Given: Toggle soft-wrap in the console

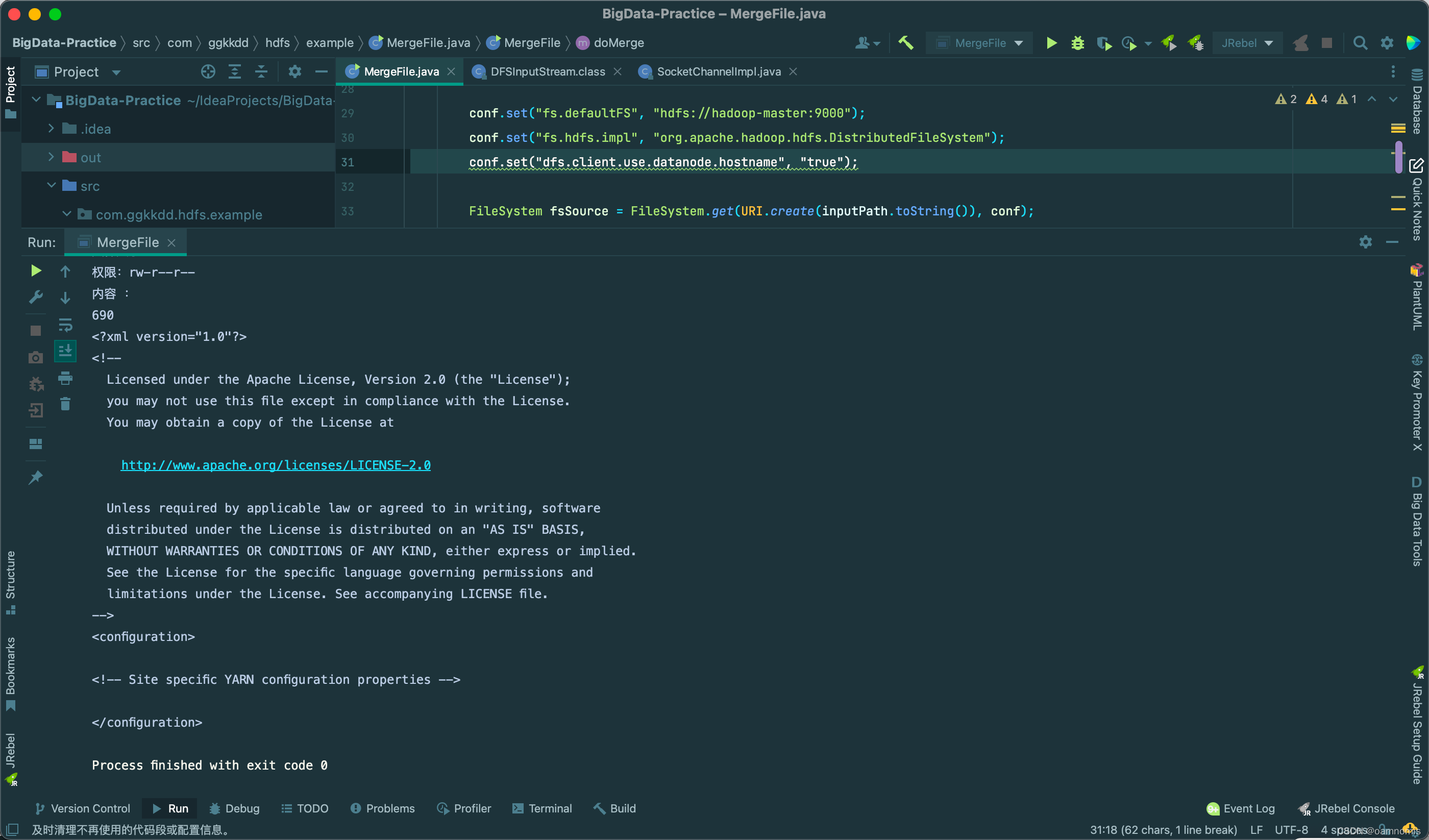Looking at the screenshot, I should (65, 325).
